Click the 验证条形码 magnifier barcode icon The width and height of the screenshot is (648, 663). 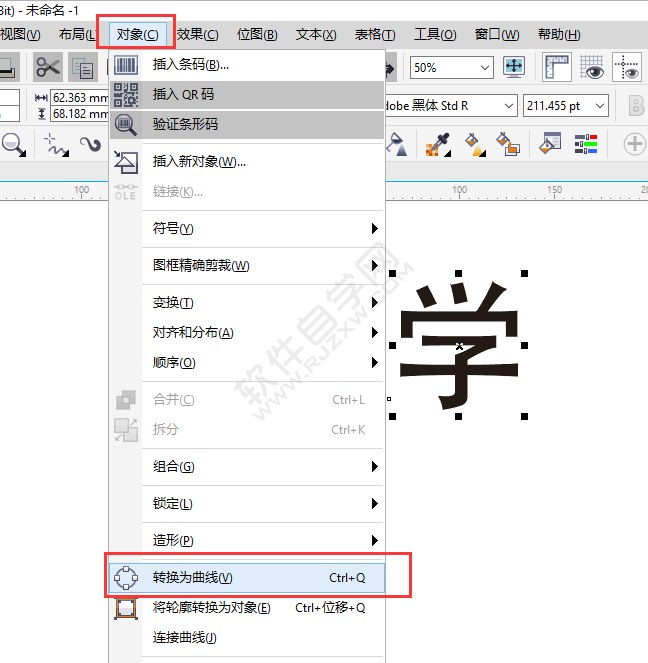tap(126, 125)
